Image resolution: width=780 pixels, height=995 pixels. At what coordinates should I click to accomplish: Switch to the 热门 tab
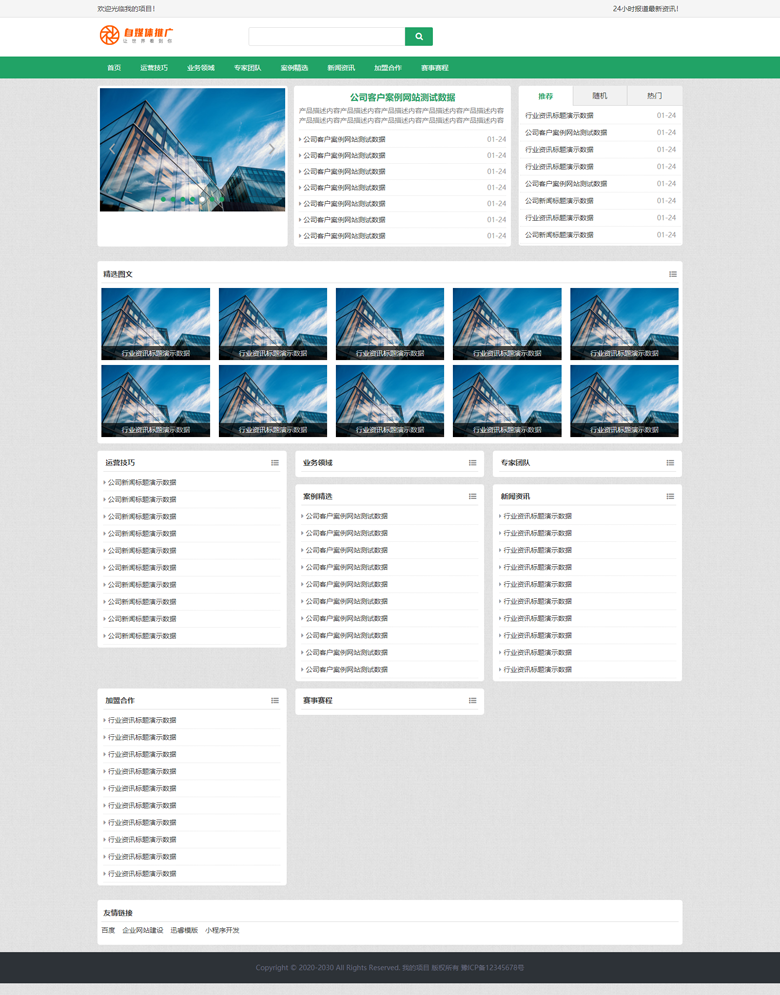point(654,96)
